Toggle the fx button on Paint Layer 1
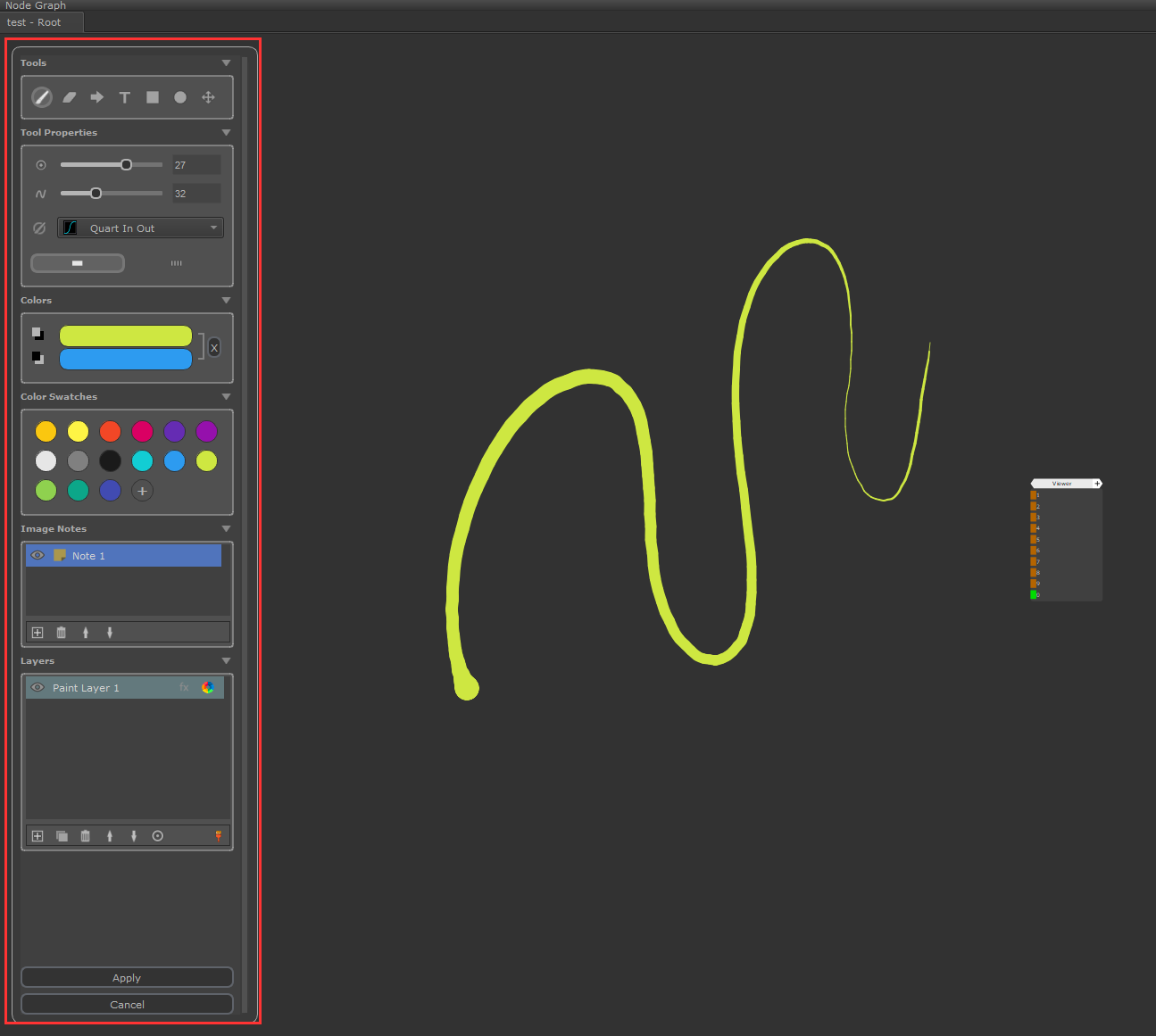1156x1036 pixels. [x=184, y=687]
